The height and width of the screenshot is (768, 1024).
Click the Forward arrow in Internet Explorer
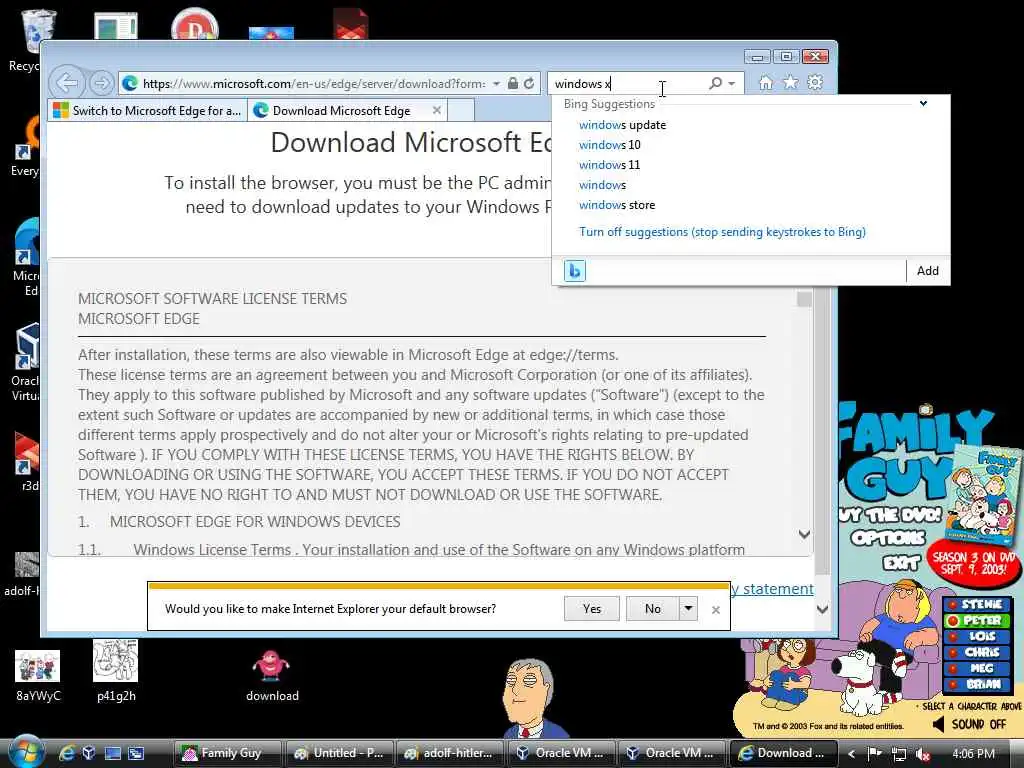point(101,83)
